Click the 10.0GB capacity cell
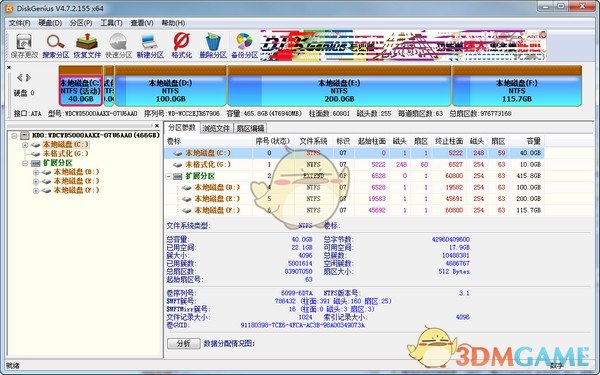The image size is (600, 375). [530, 165]
